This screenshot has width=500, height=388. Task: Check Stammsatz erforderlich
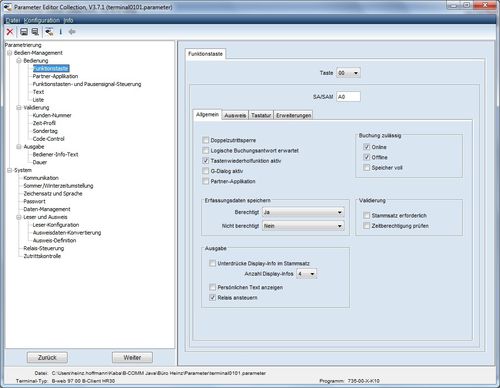pyautogui.click(x=367, y=215)
